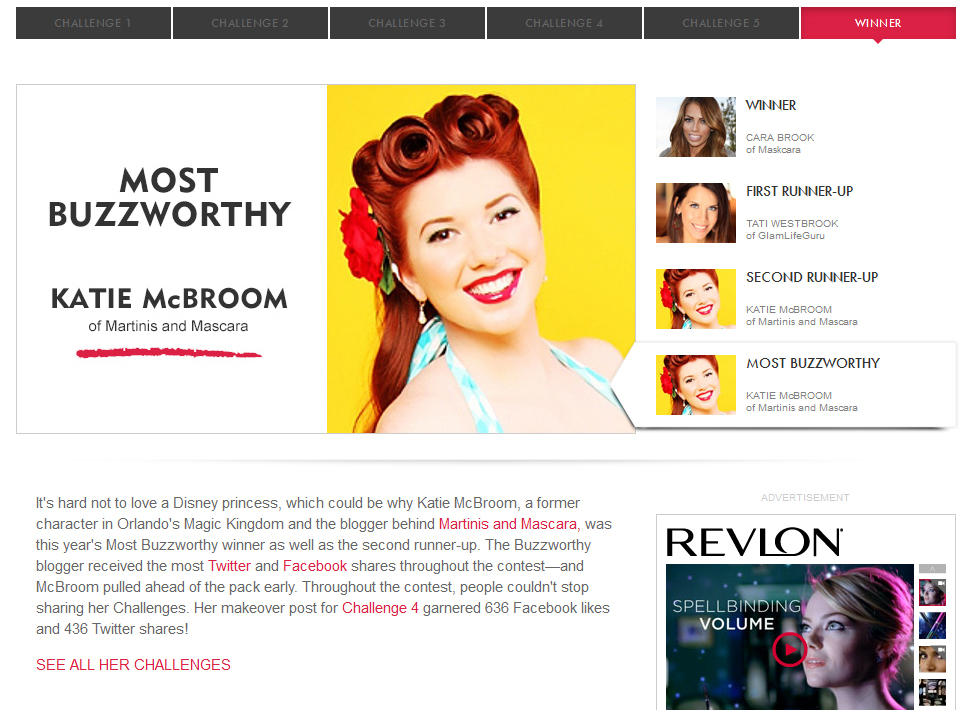Select the third Revlon ad thumbnail
The height and width of the screenshot is (710, 973).
(932, 659)
